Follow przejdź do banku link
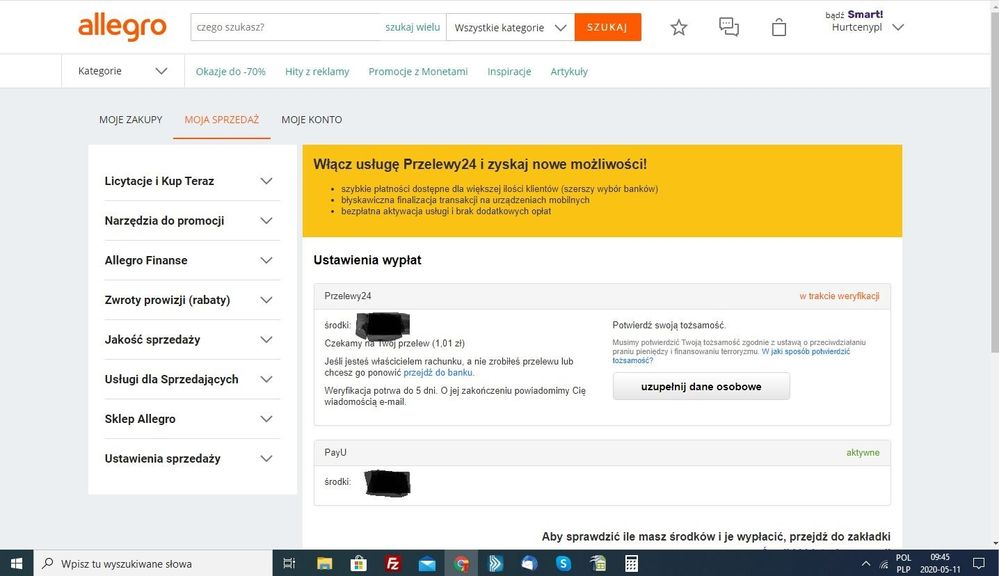The height and width of the screenshot is (576, 999). [x=438, y=373]
